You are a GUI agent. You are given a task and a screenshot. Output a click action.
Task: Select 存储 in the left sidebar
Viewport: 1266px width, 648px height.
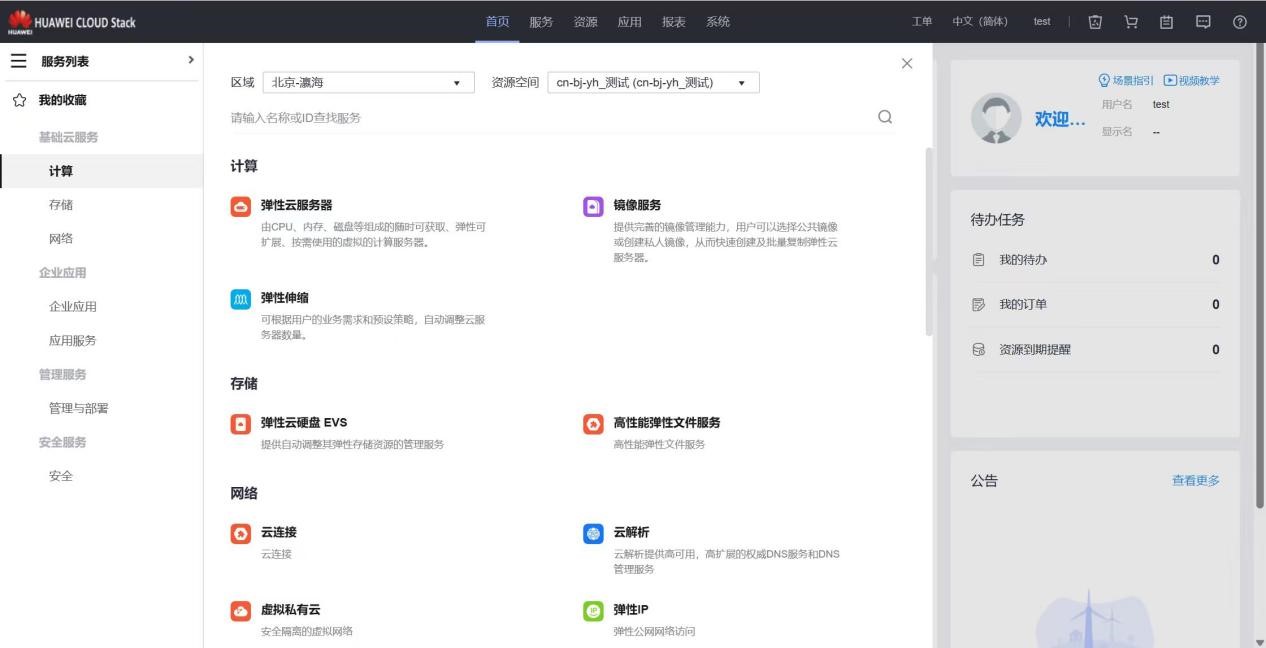click(x=61, y=205)
